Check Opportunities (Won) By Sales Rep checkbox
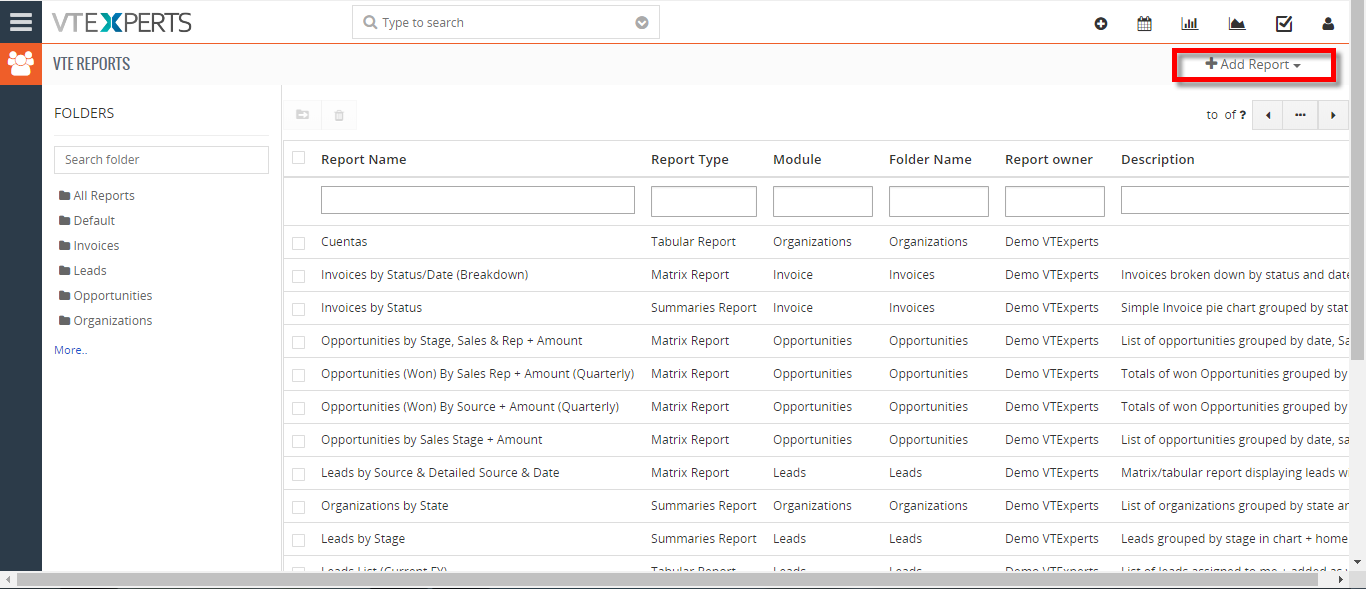This screenshot has height=589, width=1366. (x=298, y=375)
